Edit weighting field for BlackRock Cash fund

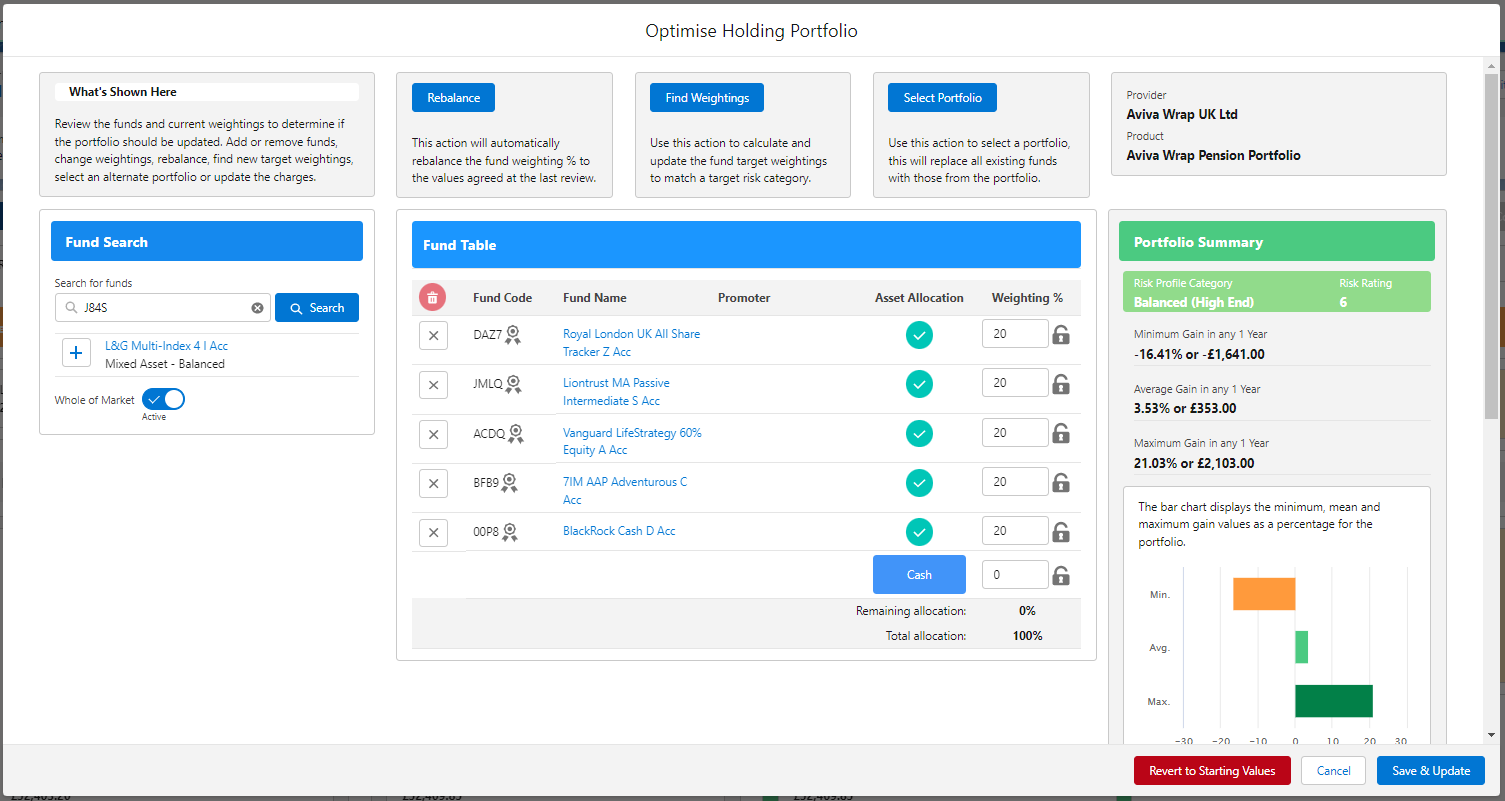coord(1015,531)
